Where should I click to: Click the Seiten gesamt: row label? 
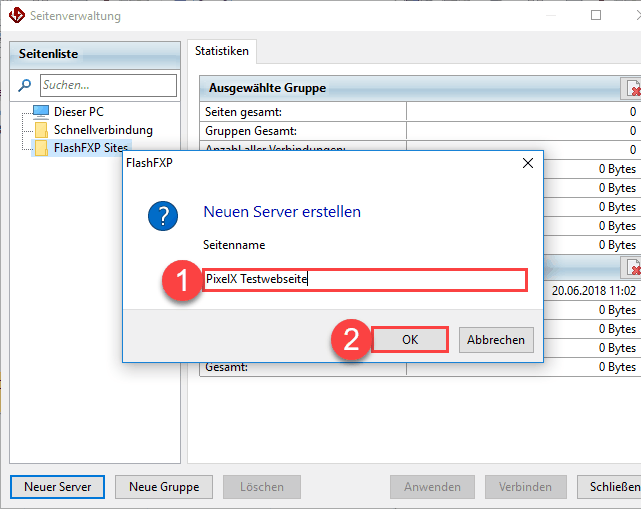pyautogui.click(x=243, y=112)
